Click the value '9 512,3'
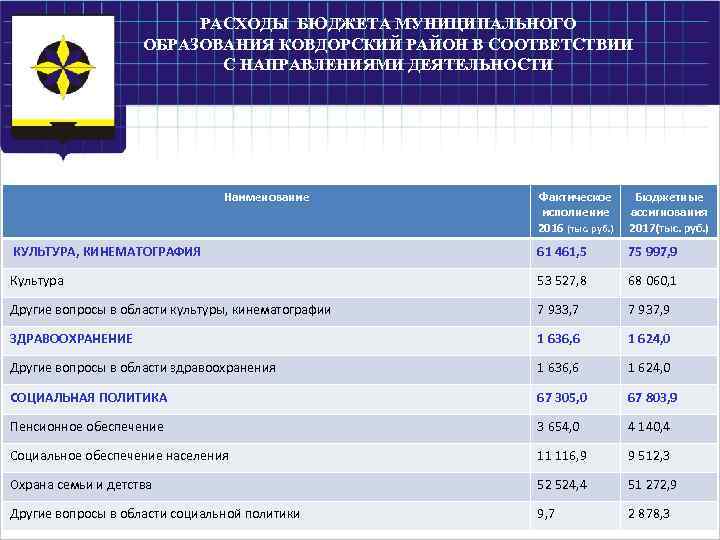This screenshot has height=540, width=720. click(649, 456)
